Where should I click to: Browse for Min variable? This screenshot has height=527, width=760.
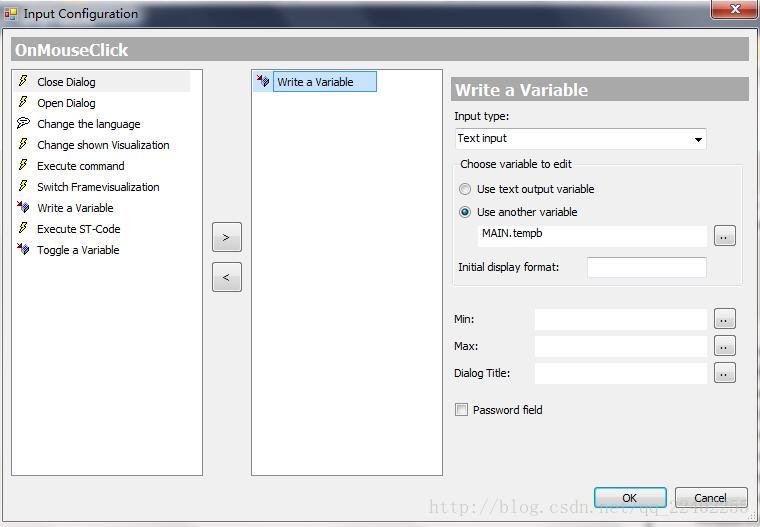pyautogui.click(x=725, y=319)
